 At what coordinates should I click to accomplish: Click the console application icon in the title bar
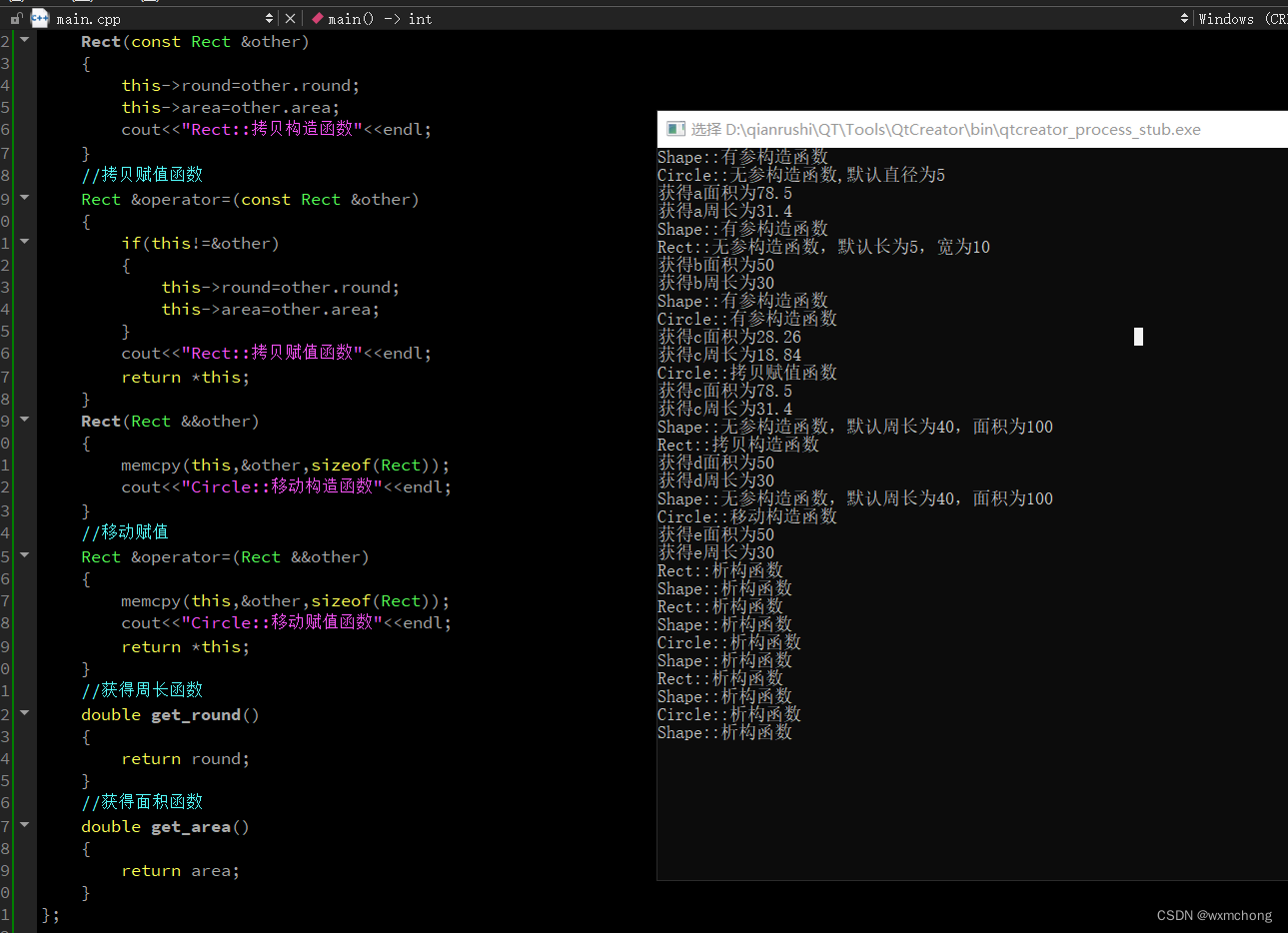(x=673, y=129)
